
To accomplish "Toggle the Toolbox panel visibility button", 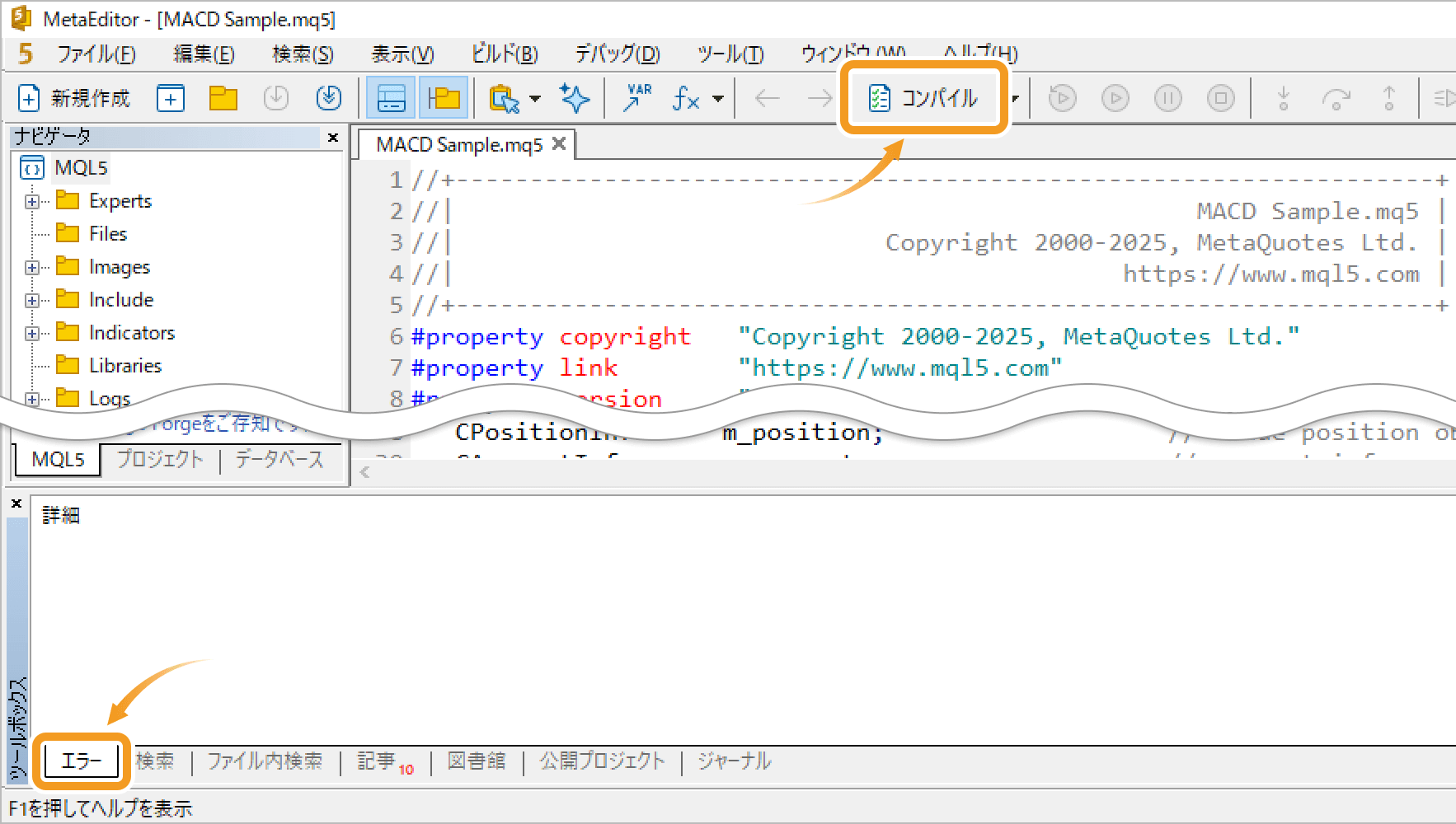I will [391, 98].
